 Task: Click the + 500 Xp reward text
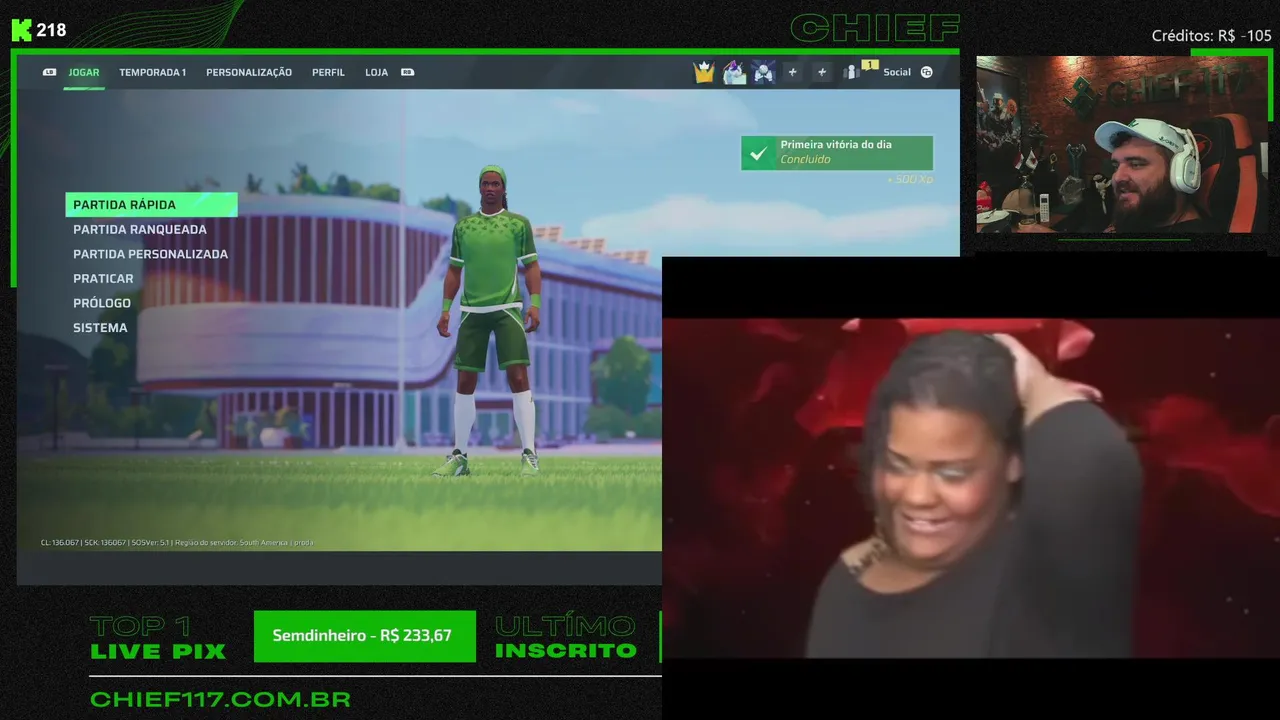click(x=910, y=179)
